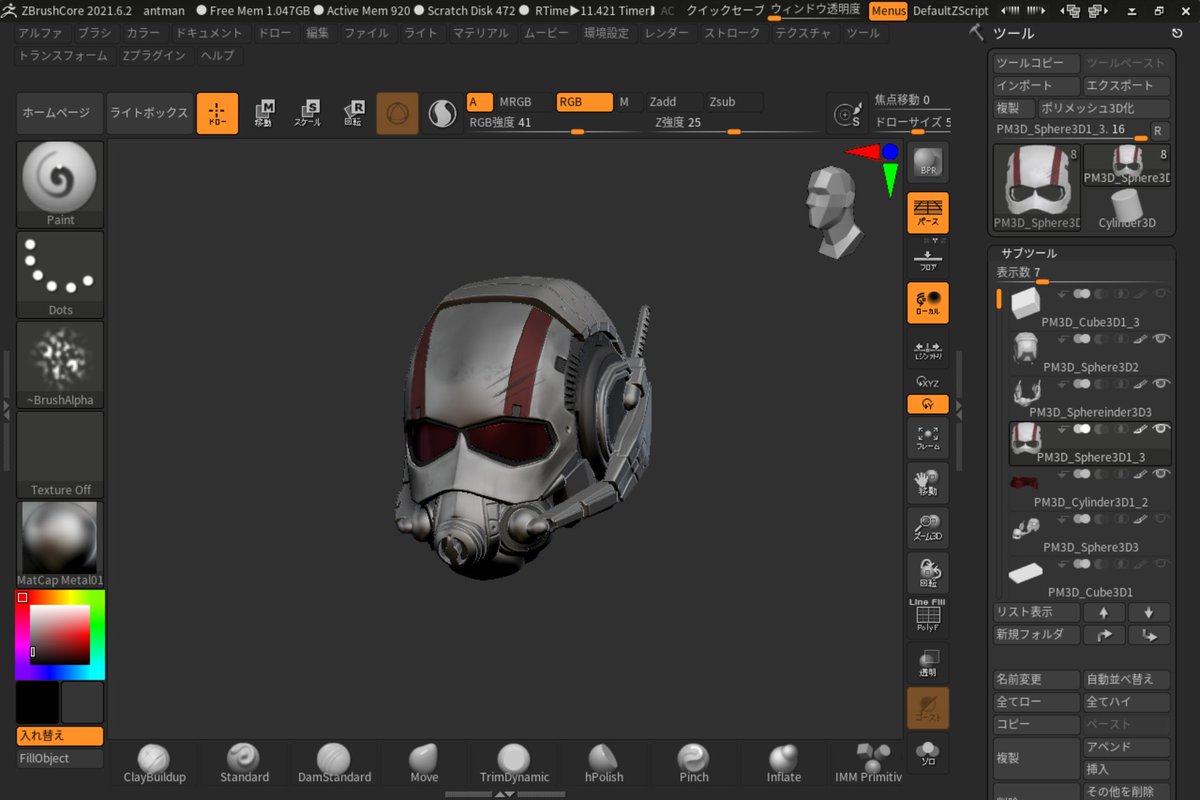1200x800 pixels.
Task: Toggle Perspective (パース) mode
Action: [927, 212]
